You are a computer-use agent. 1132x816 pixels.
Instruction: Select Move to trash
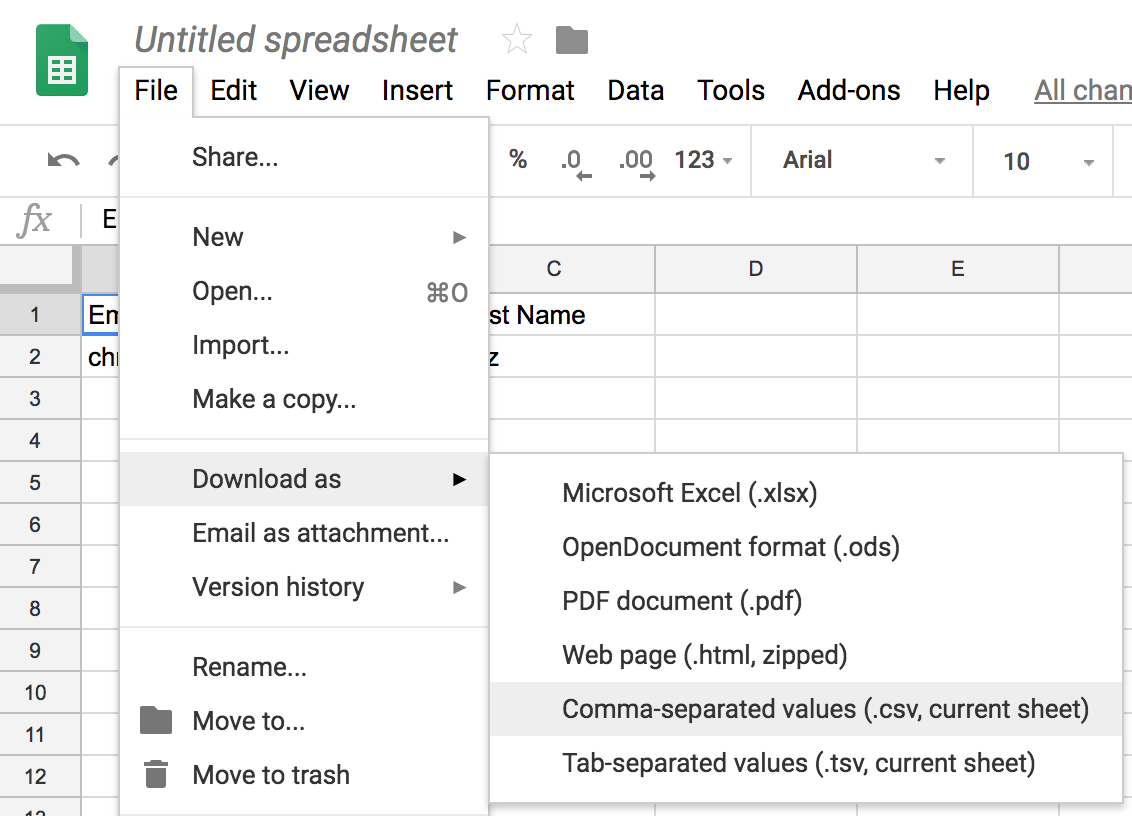pos(304,775)
